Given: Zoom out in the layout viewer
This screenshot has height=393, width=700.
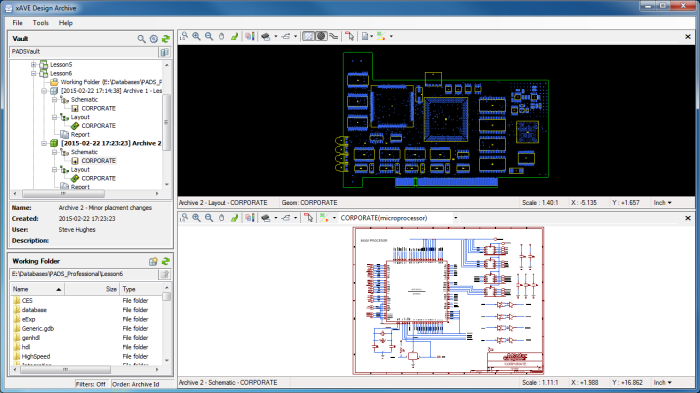Looking at the screenshot, I should click(208, 37).
